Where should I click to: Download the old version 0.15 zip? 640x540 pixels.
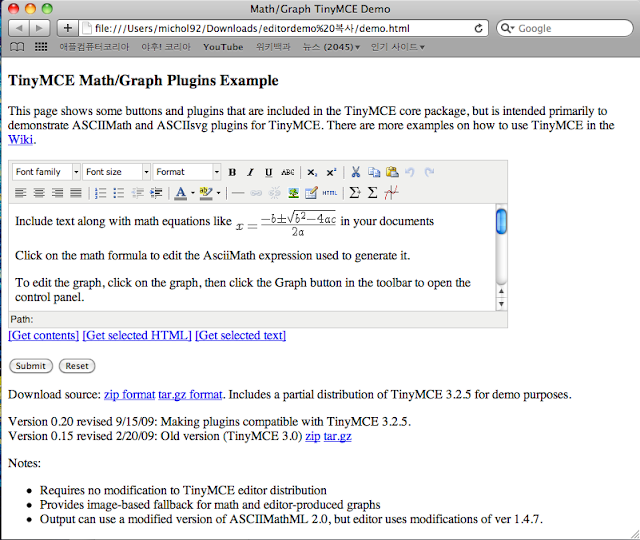313,436
